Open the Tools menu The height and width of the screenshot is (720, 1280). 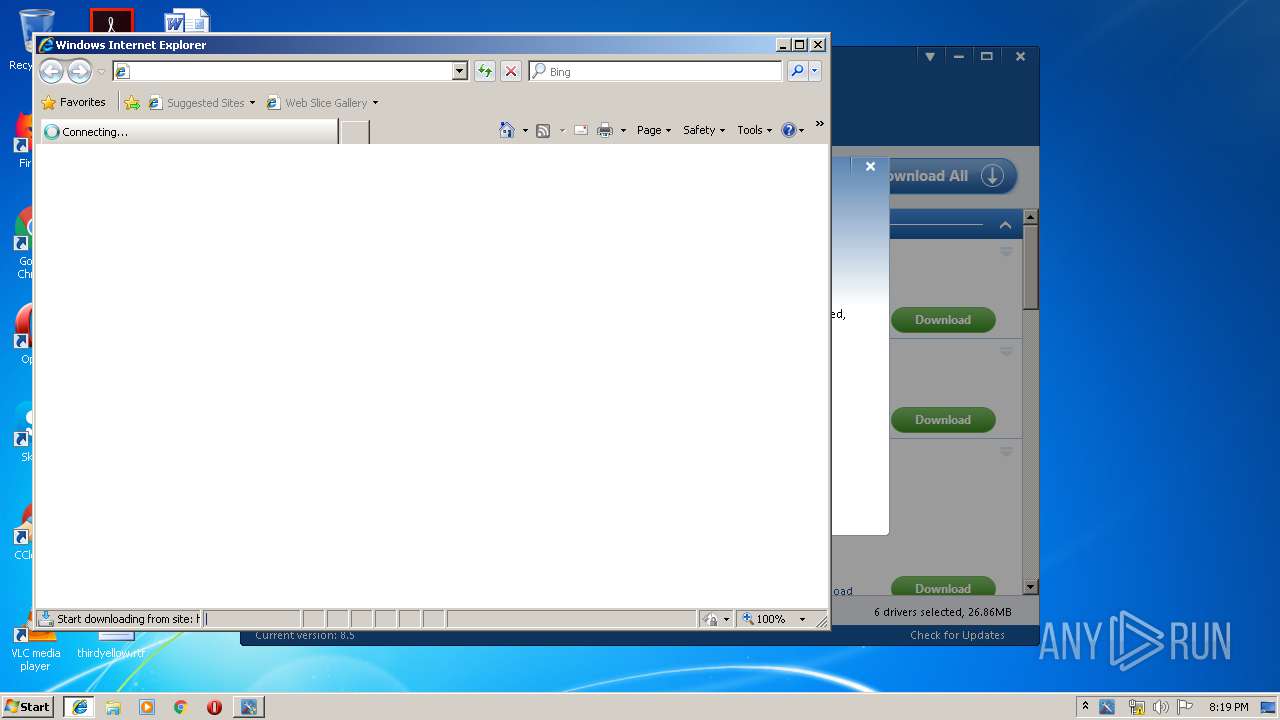tap(754, 130)
